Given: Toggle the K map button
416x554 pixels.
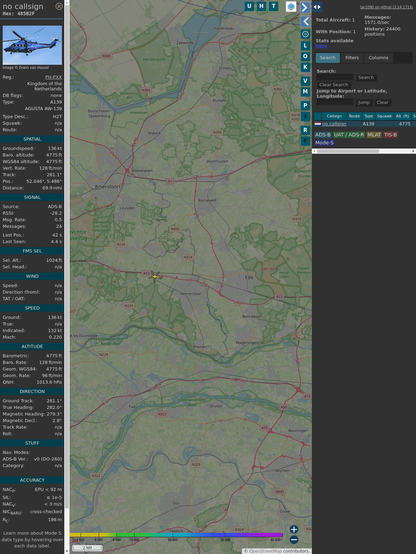Looking at the screenshot, I should [x=305, y=67].
